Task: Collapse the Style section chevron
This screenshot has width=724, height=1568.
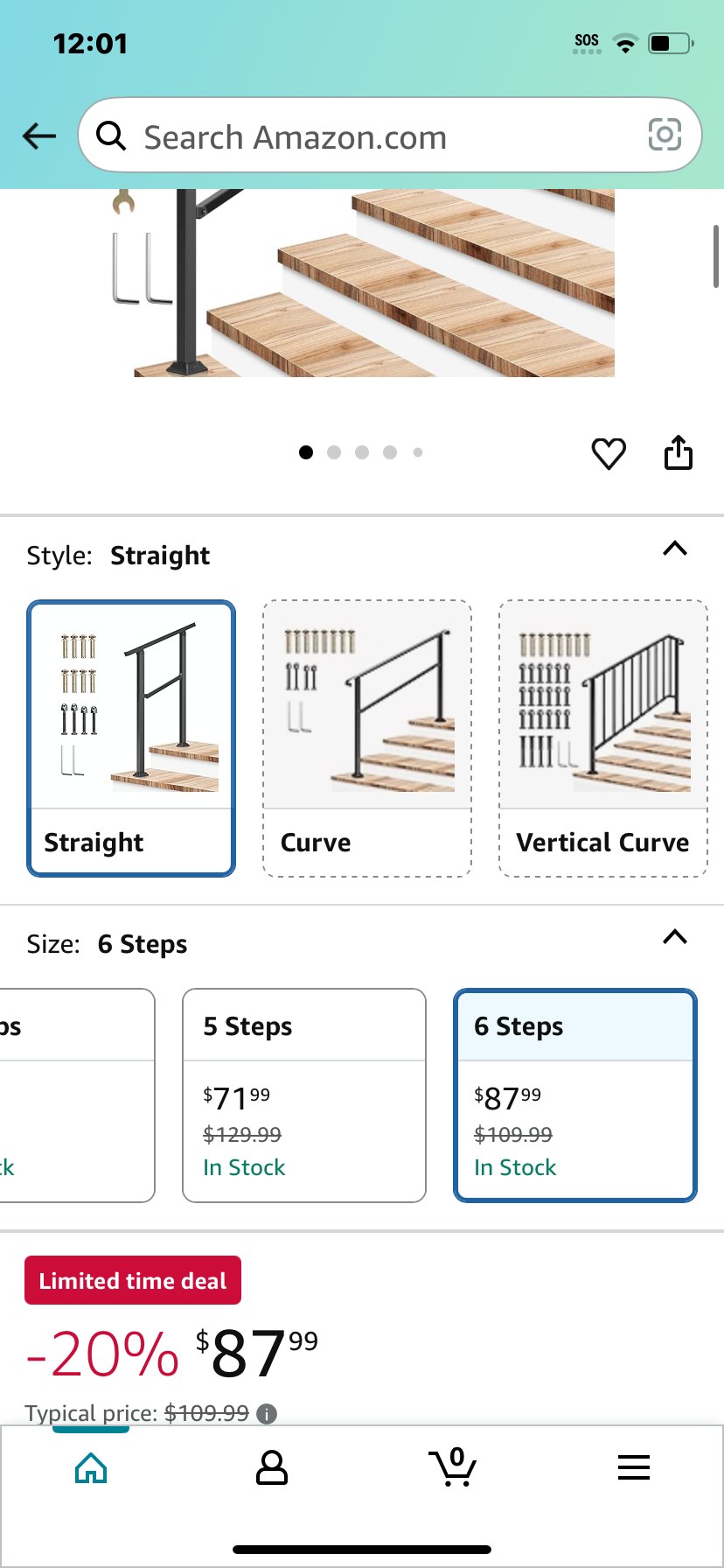Action: [x=675, y=549]
